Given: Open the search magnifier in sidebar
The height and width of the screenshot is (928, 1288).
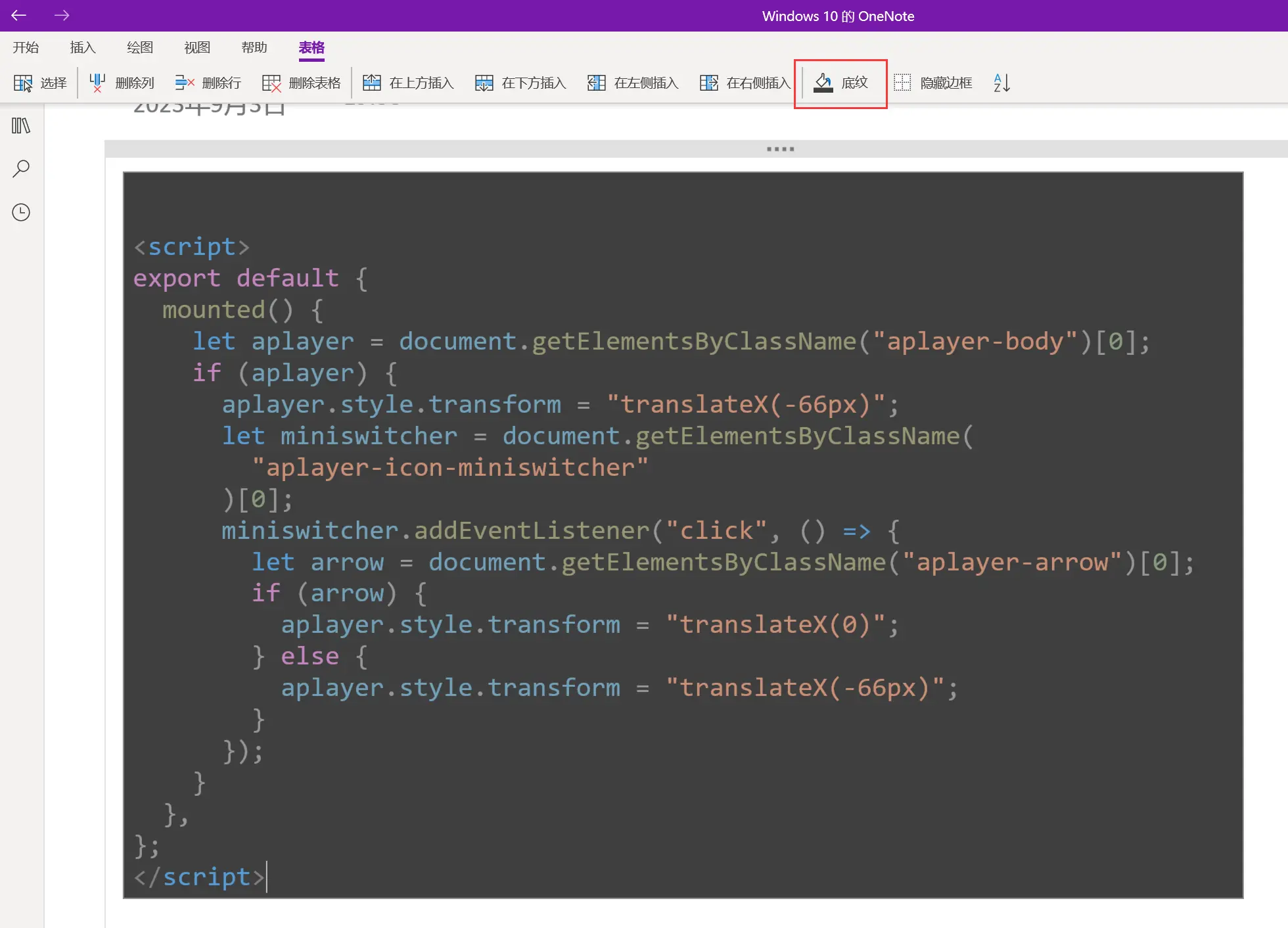Looking at the screenshot, I should (21, 169).
